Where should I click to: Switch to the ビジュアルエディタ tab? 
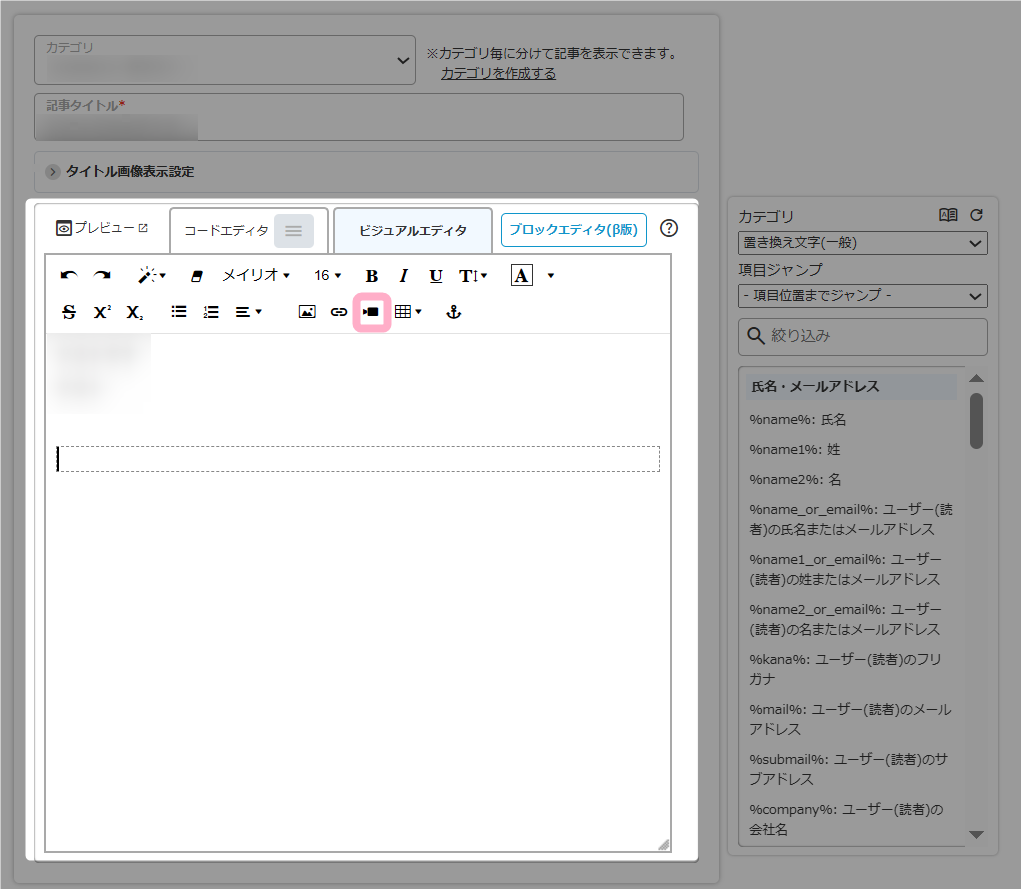[x=412, y=231]
